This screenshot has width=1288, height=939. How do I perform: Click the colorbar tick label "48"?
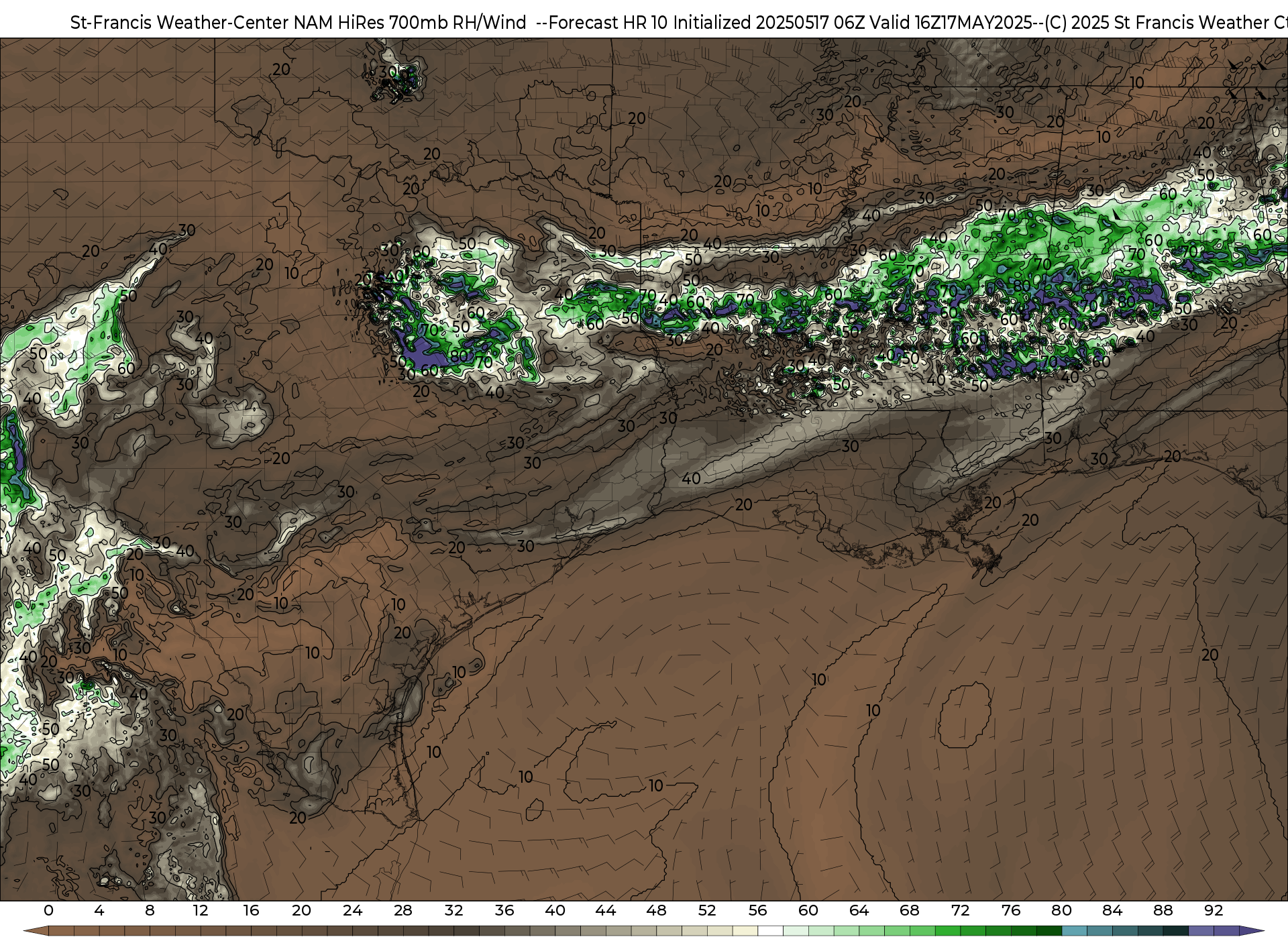tap(656, 910)
